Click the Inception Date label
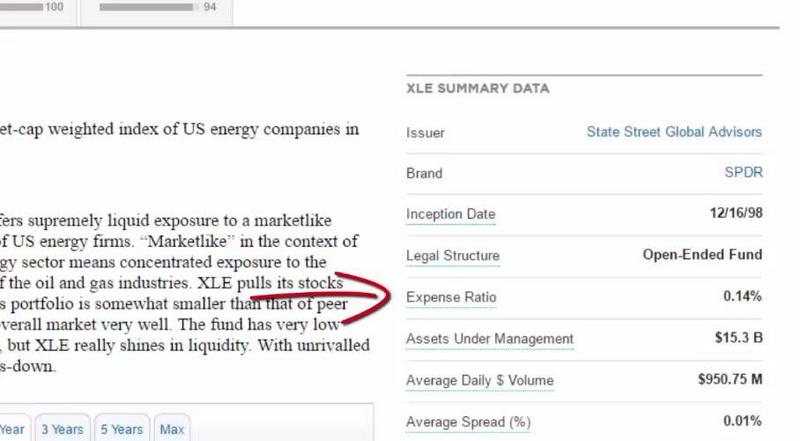This screenshot has height=441, width=800. [451, 214]
